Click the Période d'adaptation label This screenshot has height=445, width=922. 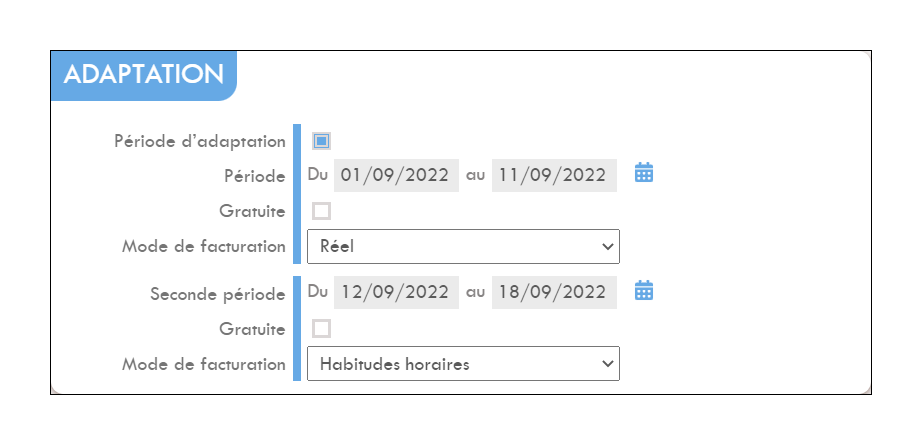tap(200, 142)
